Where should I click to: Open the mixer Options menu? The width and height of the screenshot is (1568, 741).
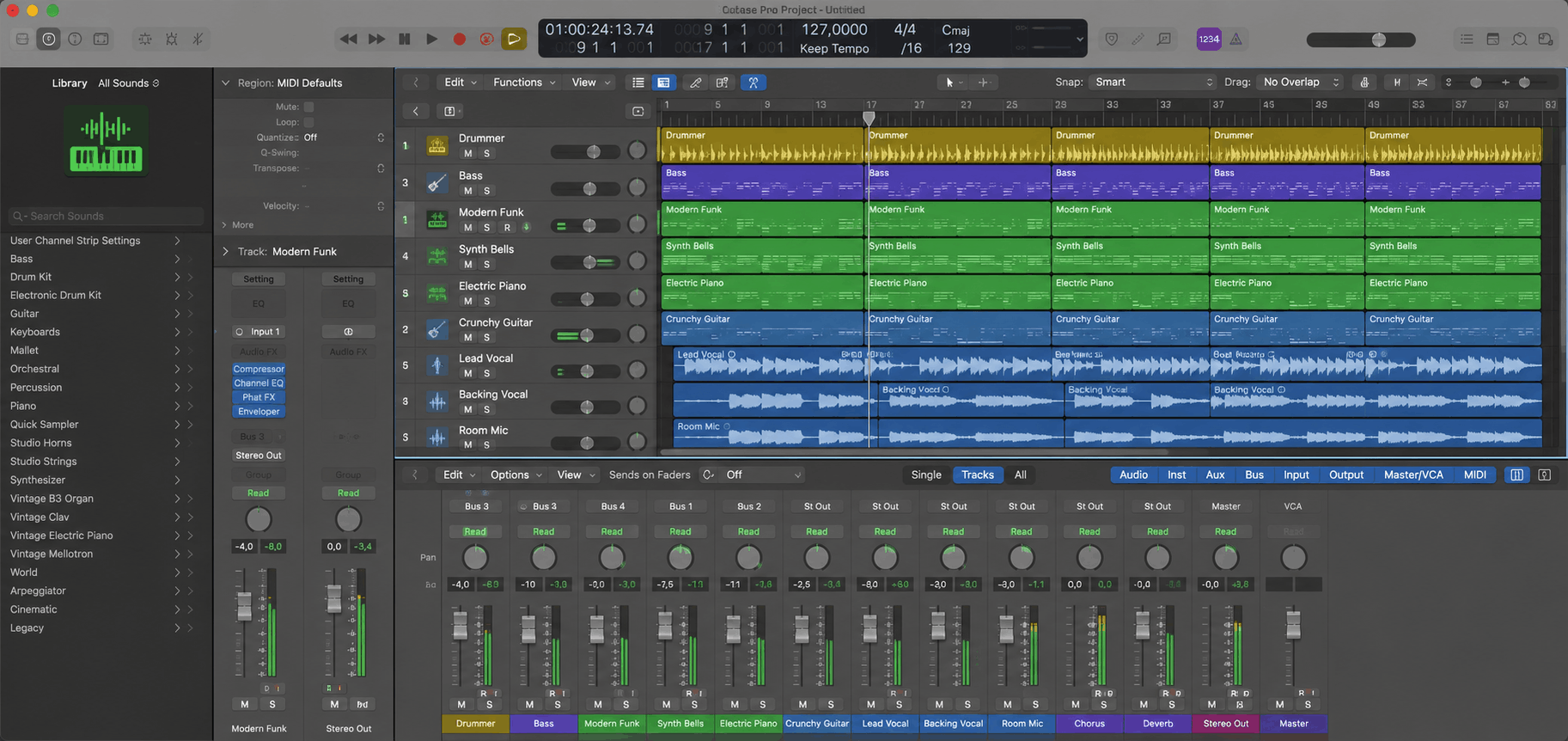(x=516, y=475)
